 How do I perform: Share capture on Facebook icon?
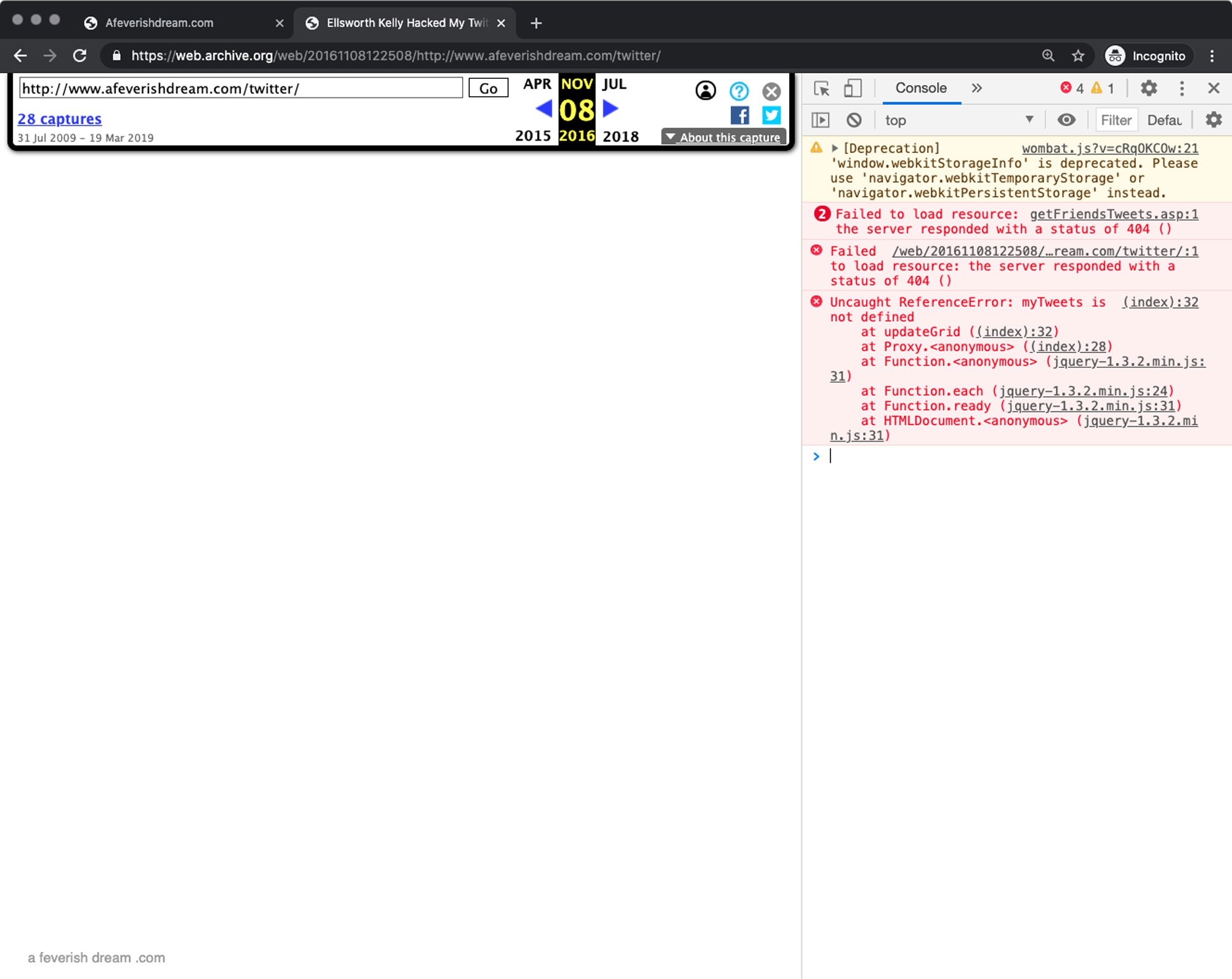click(739, 115)
